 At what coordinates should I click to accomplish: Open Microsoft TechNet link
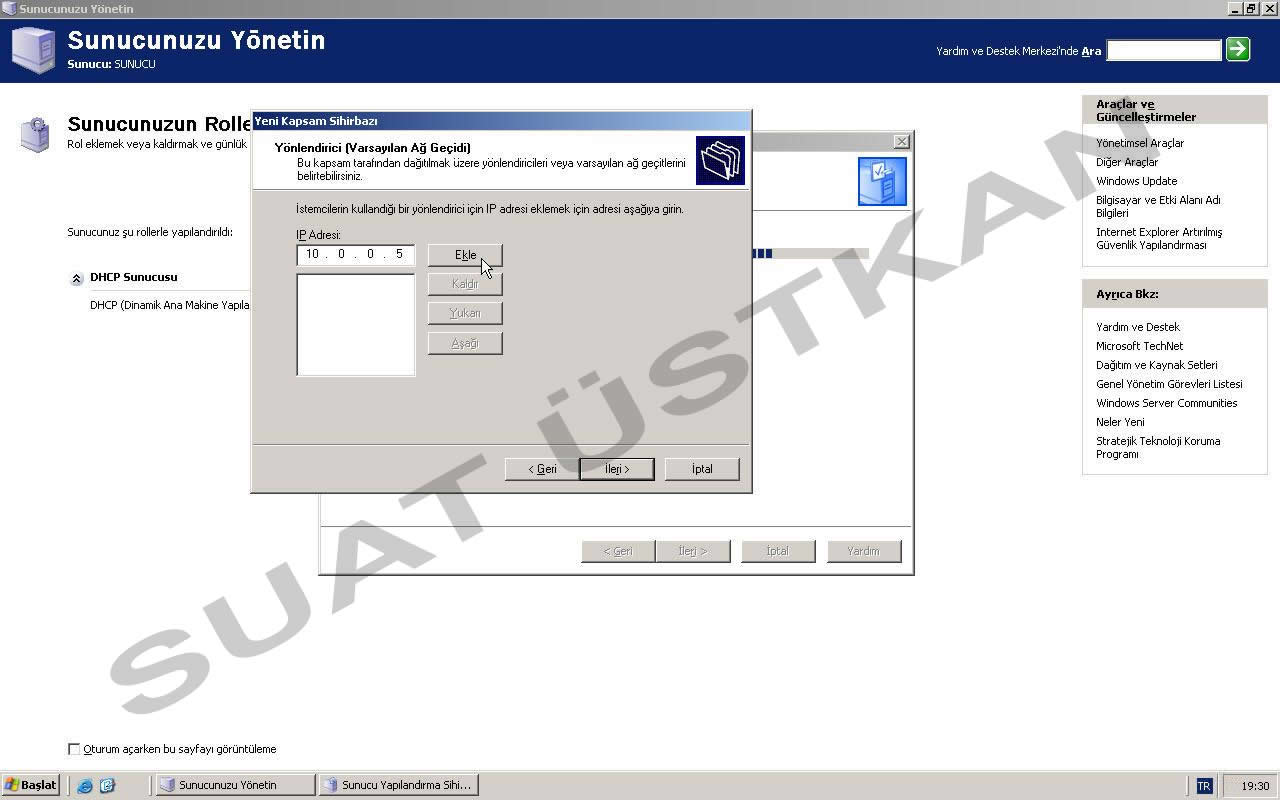click(x=1139, y=346)
